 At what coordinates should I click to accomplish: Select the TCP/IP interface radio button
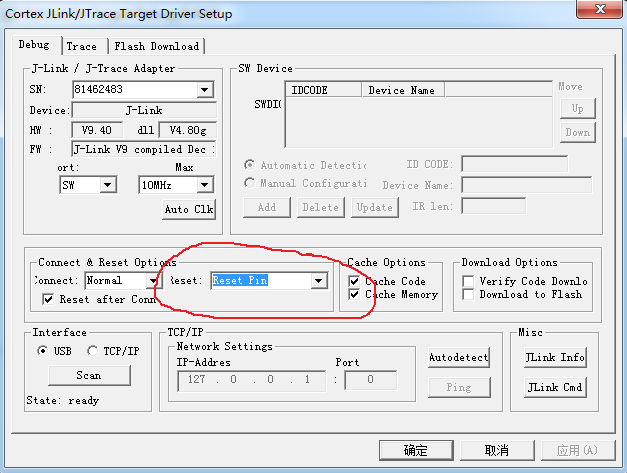coord(92,351)
